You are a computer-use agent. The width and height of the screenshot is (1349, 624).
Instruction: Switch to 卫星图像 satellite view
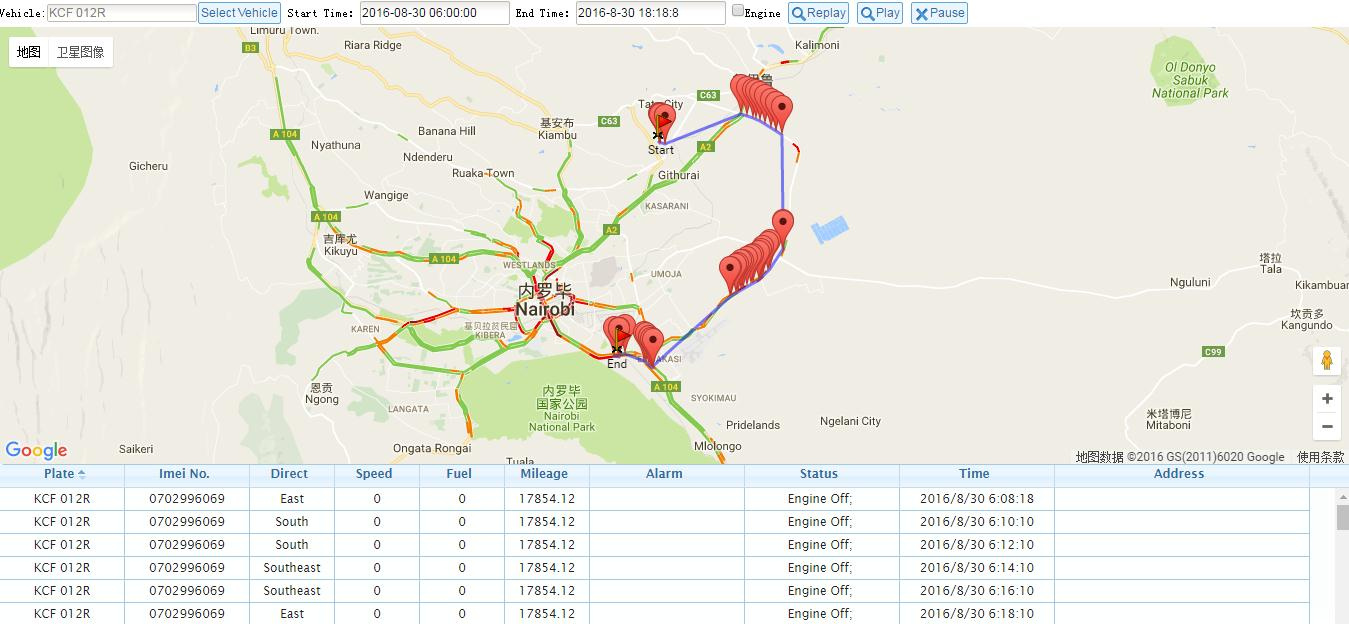(80, 52)
